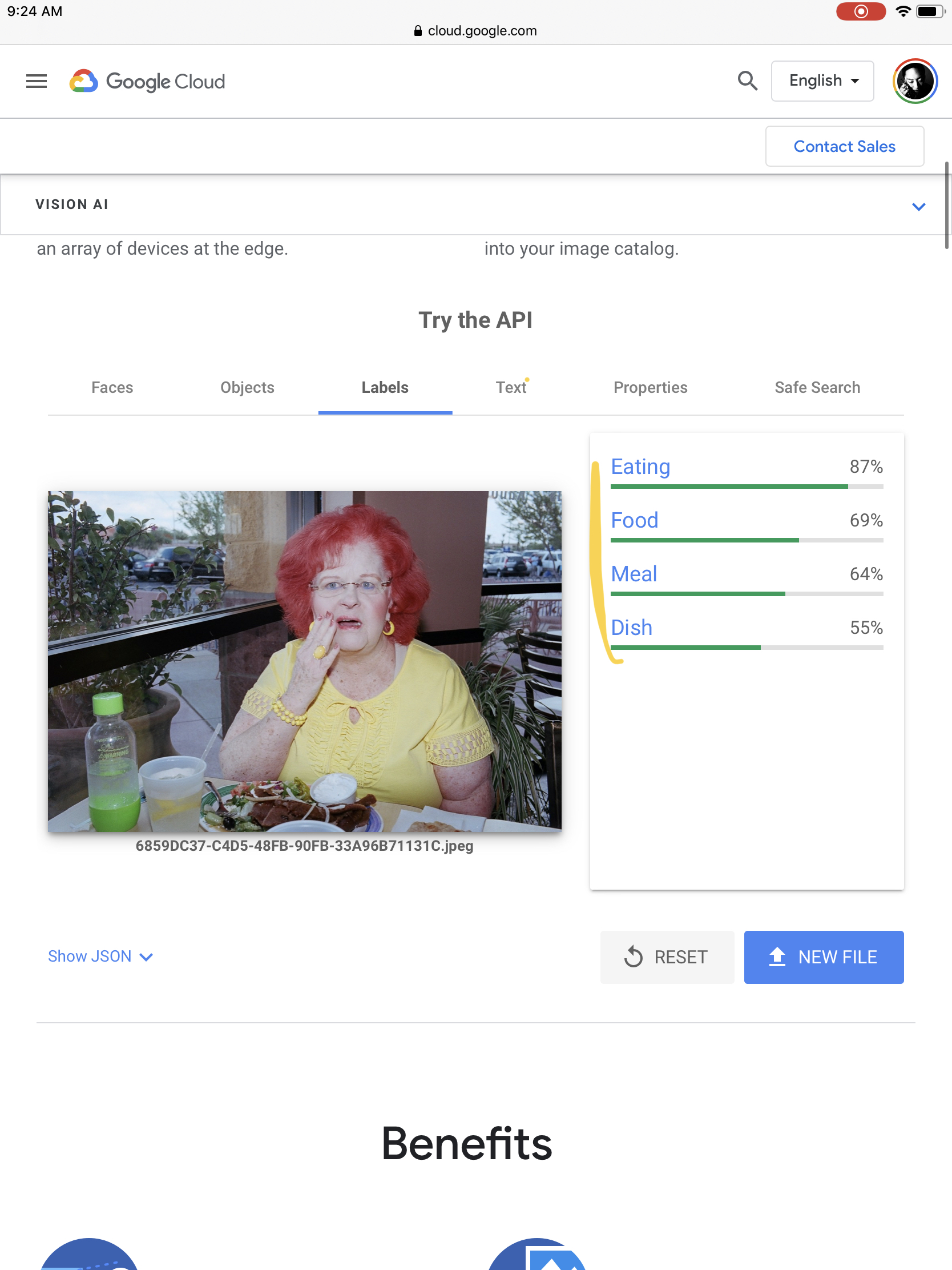Select the Labels tab
This screenshot has width=952, height=1270.
[385, 388]
